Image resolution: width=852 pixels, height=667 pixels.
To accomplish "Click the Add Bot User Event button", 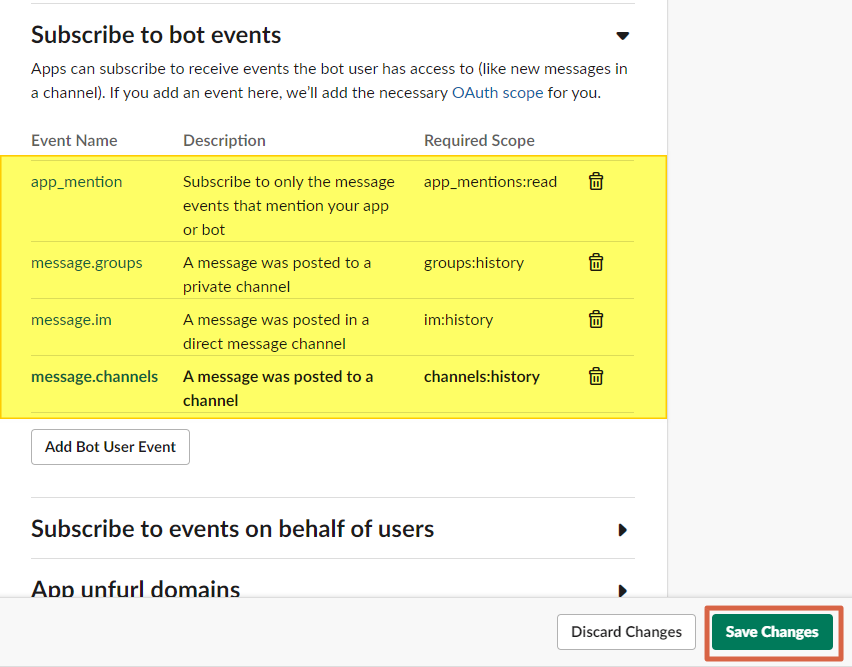I will (x=110, y=447).
